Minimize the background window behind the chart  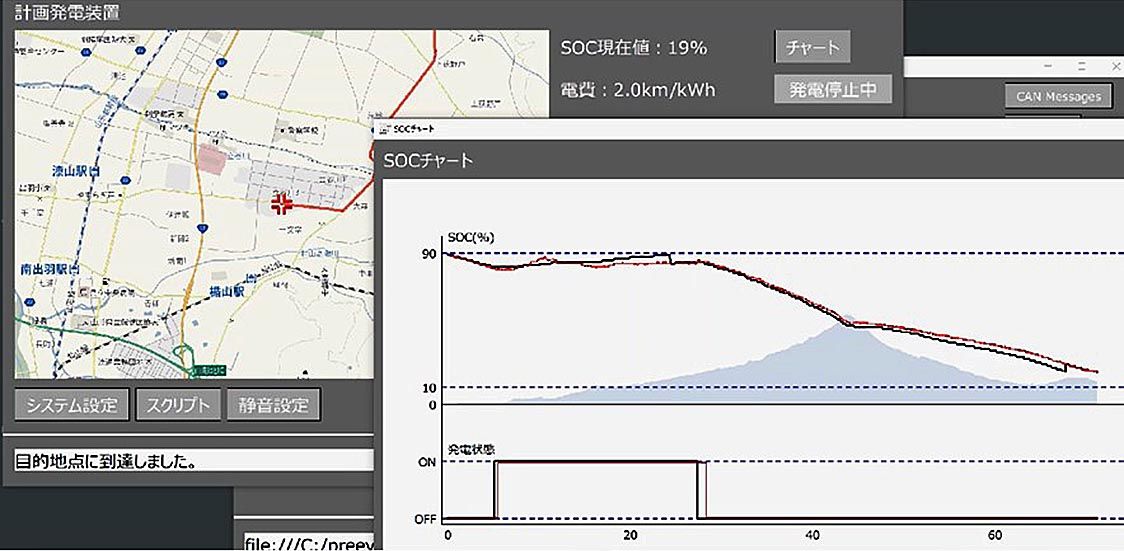1049,65
